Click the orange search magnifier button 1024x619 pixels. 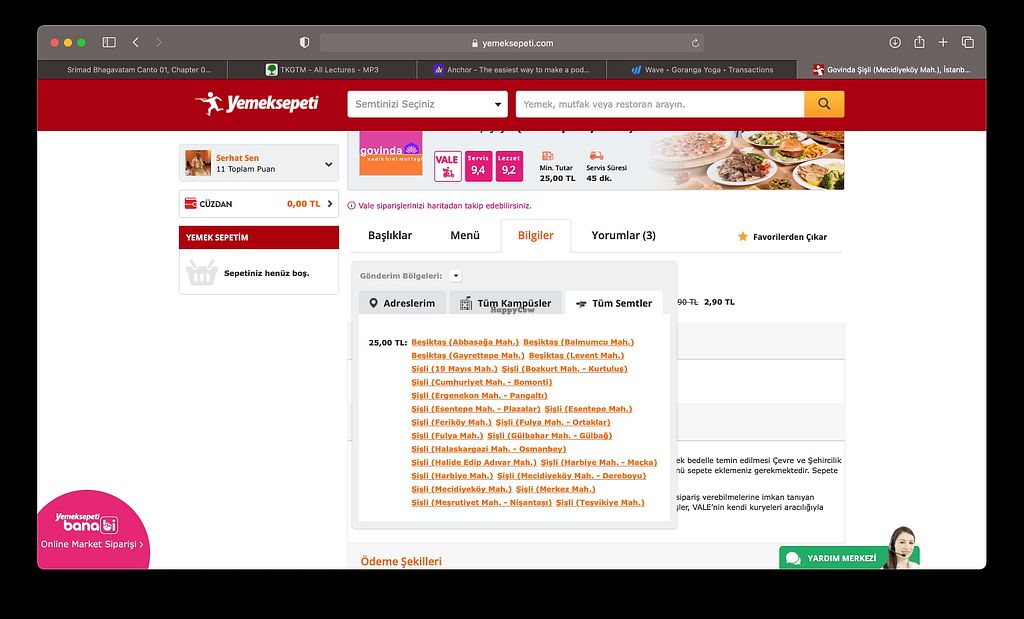tap(824, 104)
